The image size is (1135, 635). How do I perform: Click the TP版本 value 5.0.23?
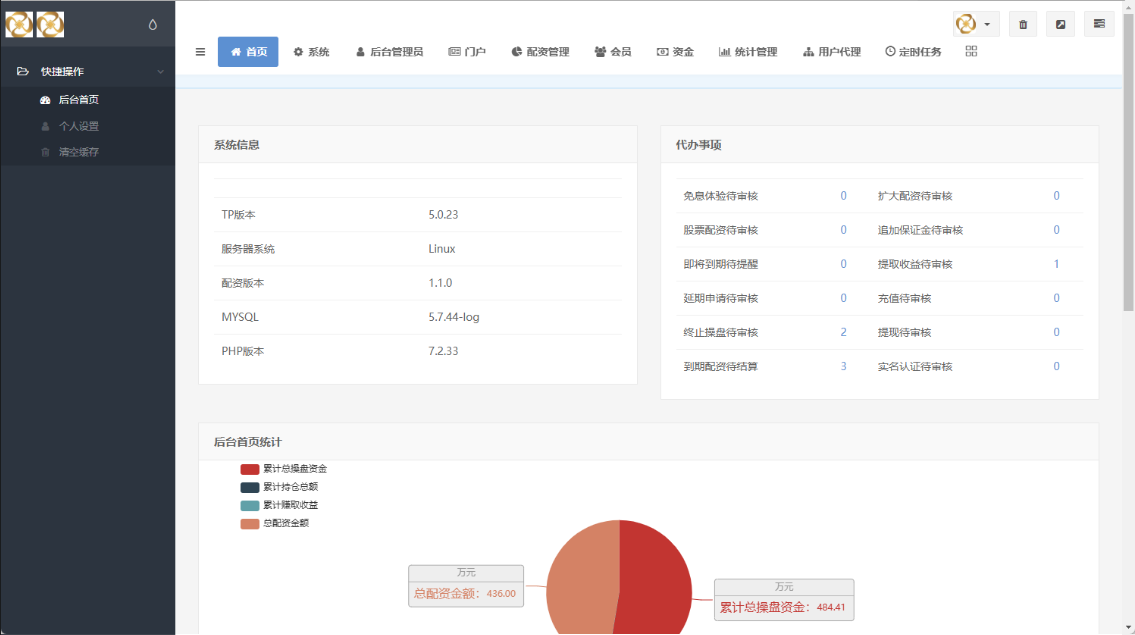point(443,215)
